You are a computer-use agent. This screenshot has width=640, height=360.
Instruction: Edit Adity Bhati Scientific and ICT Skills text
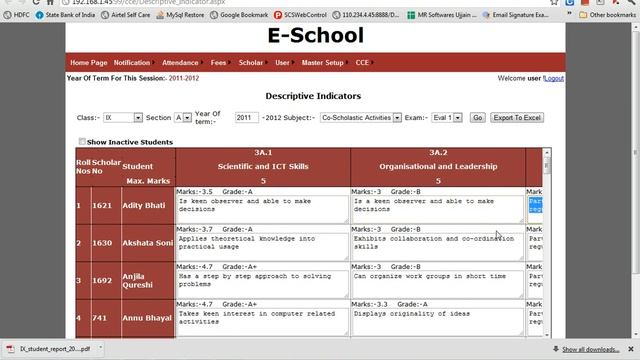[x=262, y=209]
